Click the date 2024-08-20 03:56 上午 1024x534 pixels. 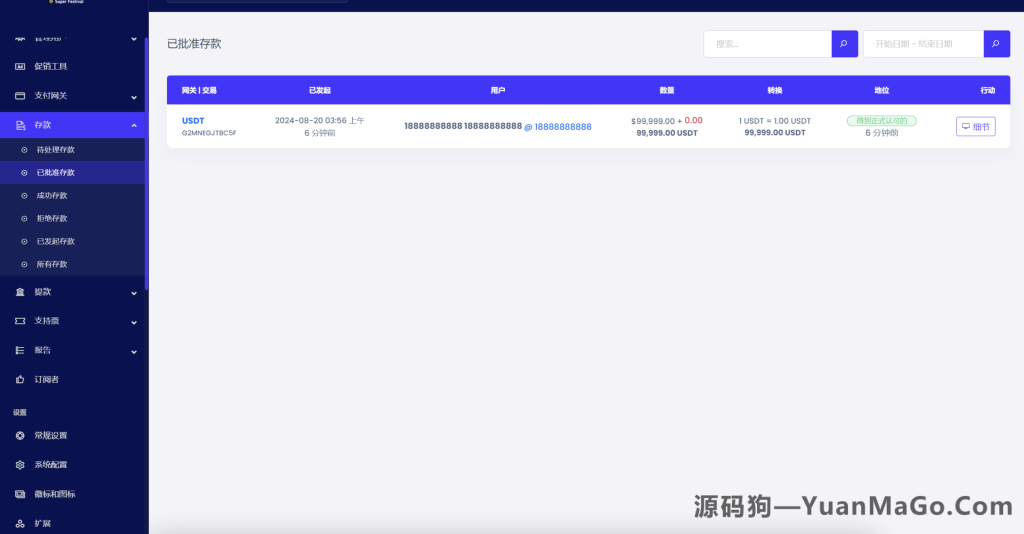tap(319, 121)
